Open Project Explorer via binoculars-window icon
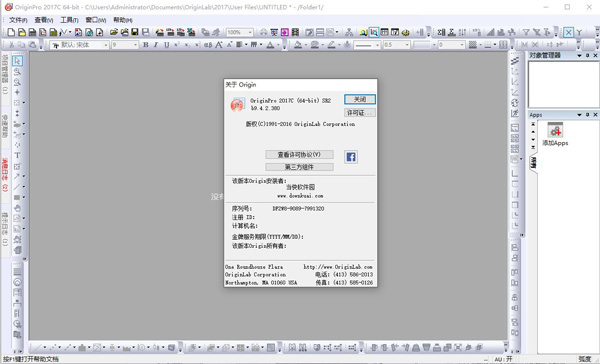This screenshot has width=600, height=364. click(x=364, y=33)
